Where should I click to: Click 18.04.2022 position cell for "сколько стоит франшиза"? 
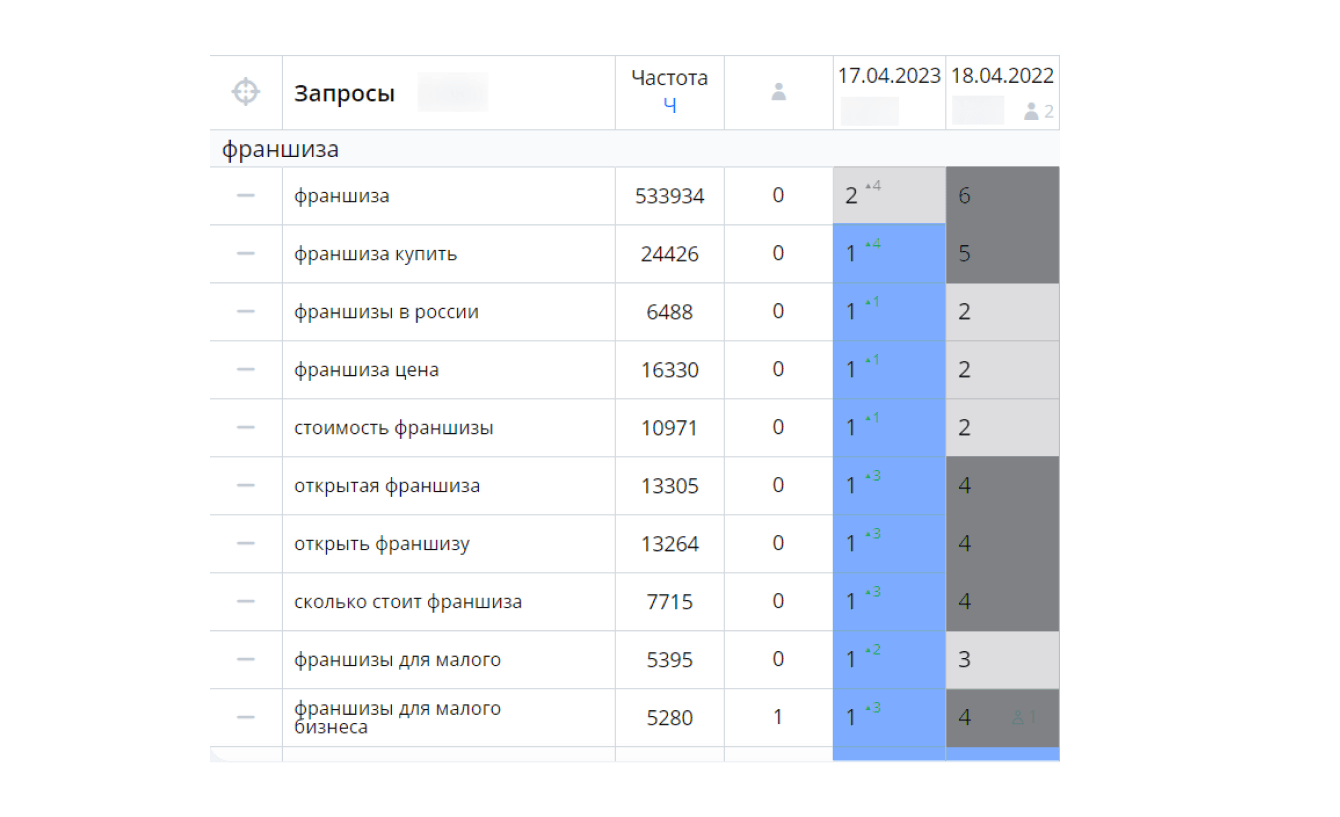click(1002, 602)
